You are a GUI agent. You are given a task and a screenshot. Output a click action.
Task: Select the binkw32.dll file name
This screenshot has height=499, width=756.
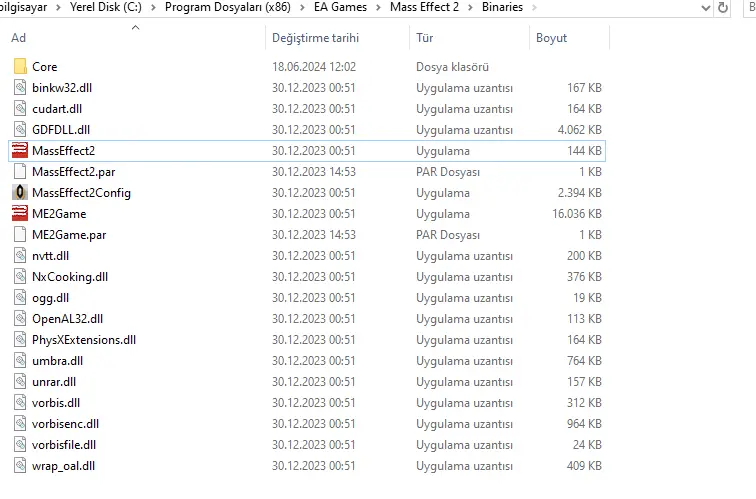tap(62, 88)
